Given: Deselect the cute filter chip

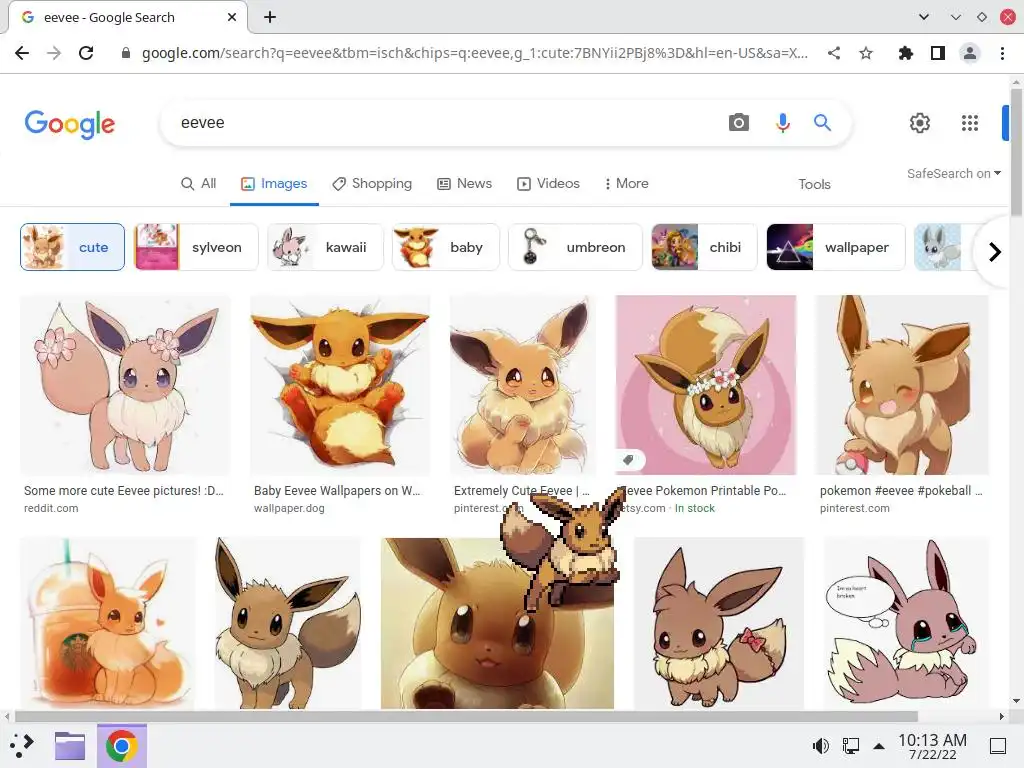Looking at the screenshot, I should coord(72,247).
